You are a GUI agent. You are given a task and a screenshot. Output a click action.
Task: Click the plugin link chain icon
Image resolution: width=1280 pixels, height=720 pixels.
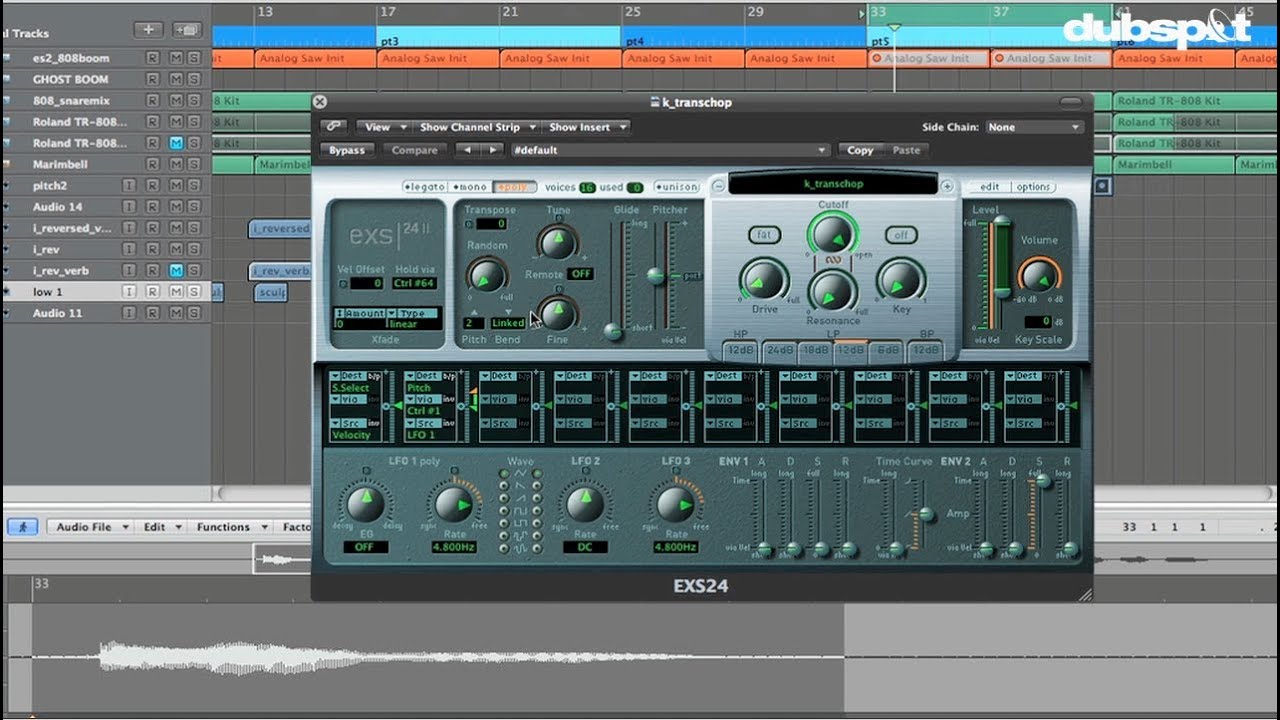tap(333, 127)
